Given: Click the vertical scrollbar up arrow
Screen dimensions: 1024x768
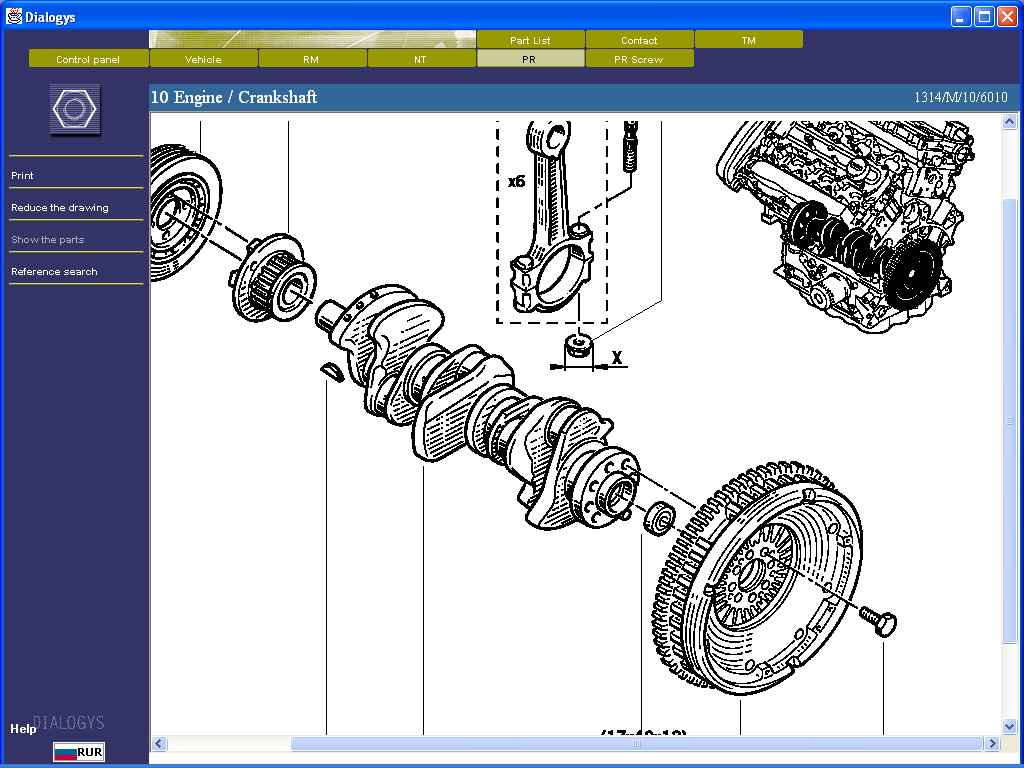Looking at the screenshot, I should click(1009, 121).
